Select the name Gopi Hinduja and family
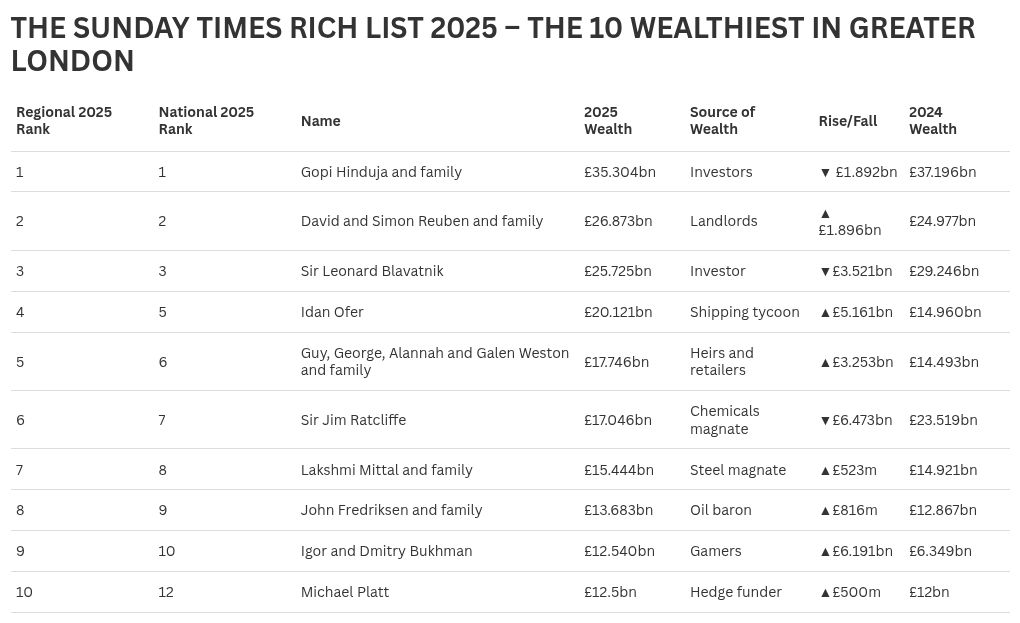Image resolution: width=1020 pixels, height=623 pixels. pos(381,172)
